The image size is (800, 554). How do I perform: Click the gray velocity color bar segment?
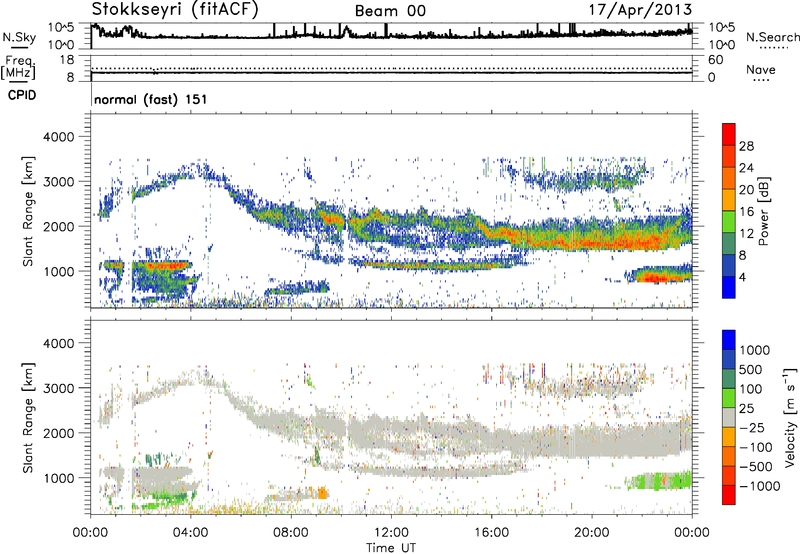coord(729,417)
